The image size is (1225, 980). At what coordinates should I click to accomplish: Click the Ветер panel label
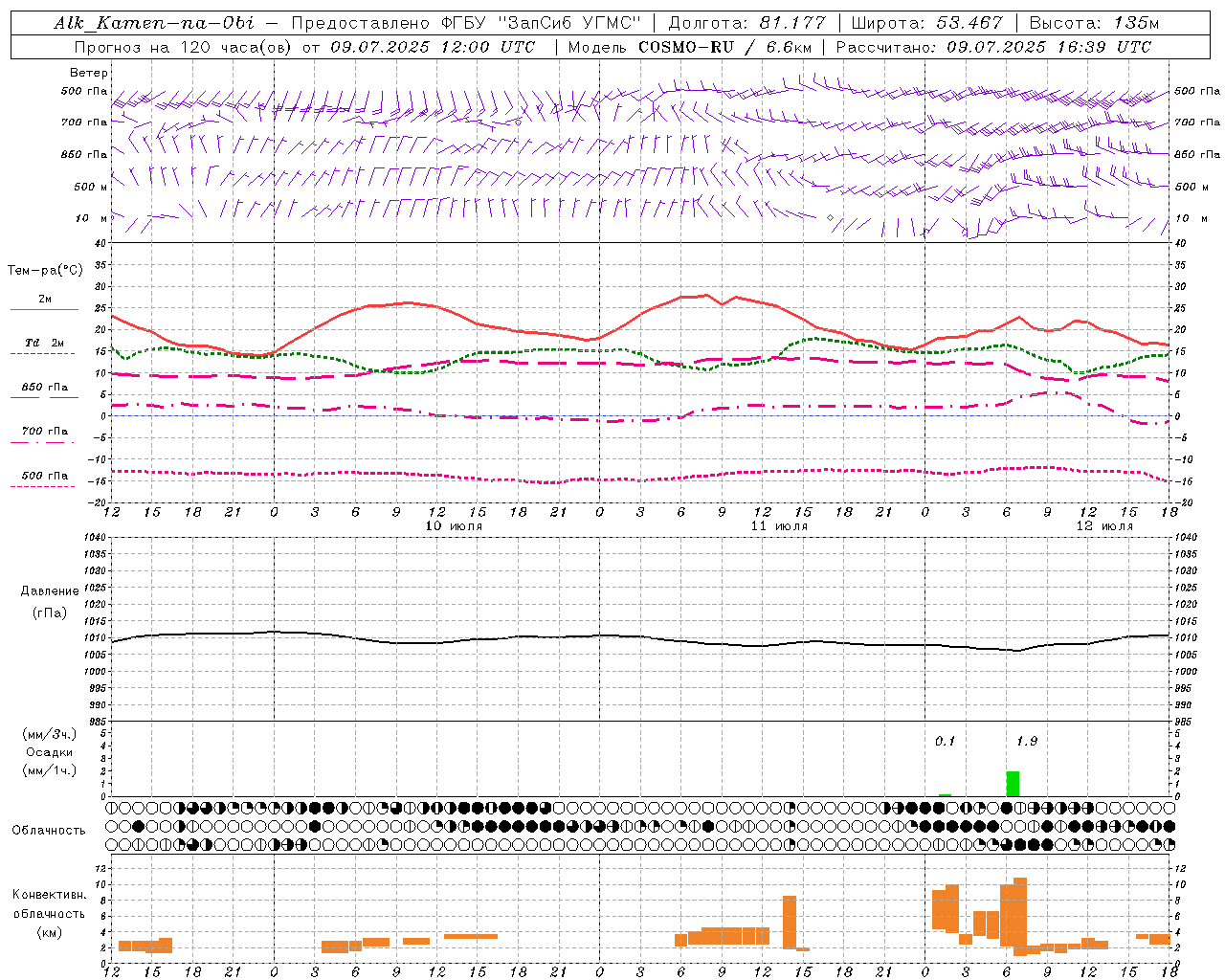pyautogui.click(x=89, y=73)
